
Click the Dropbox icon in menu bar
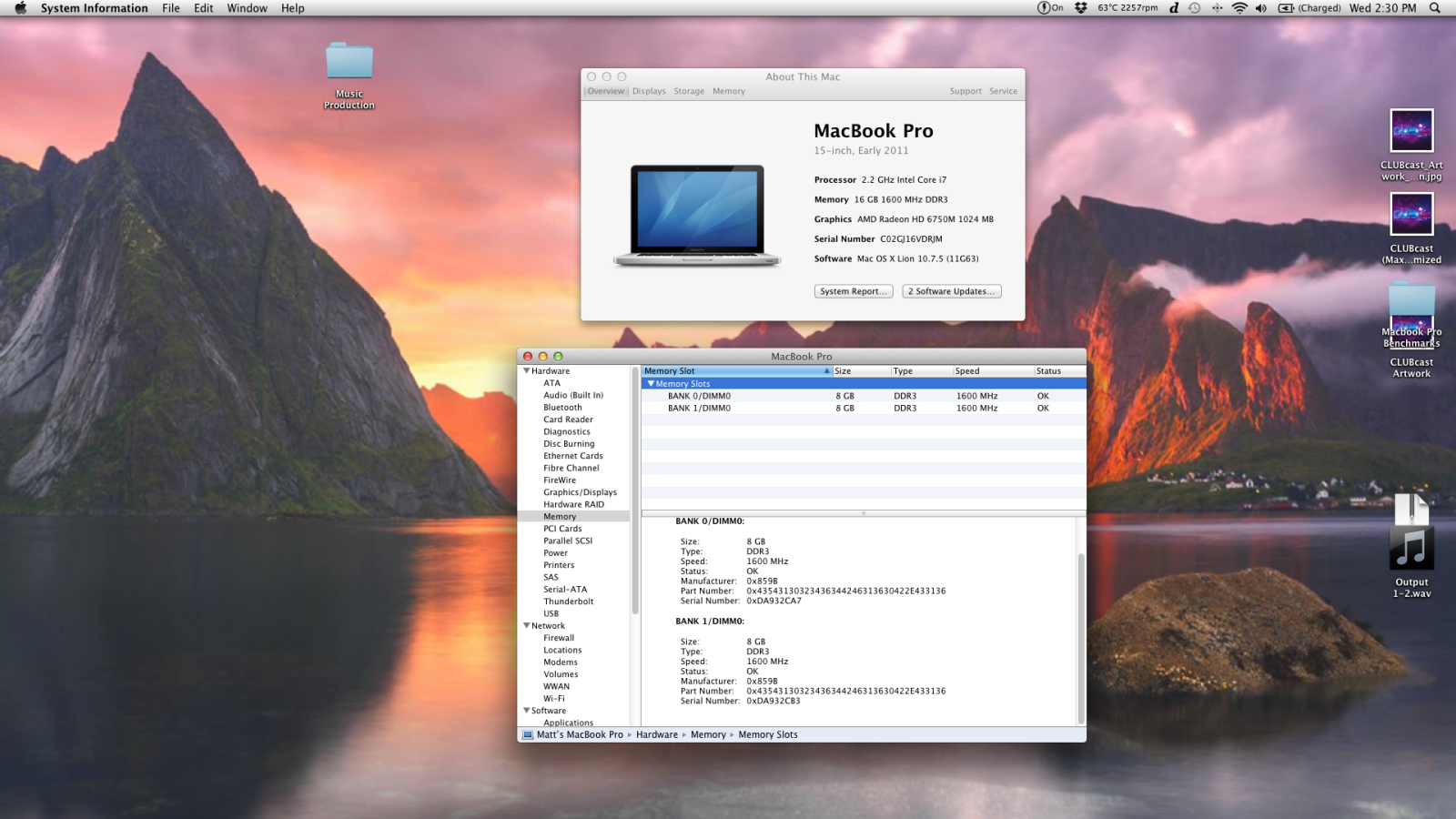[1081, 8]
